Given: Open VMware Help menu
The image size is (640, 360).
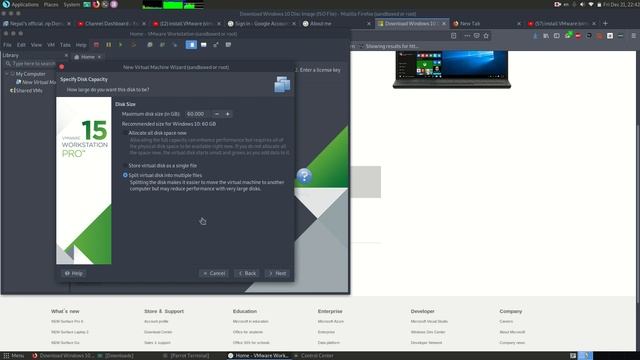Looking at the screenshot, I should (x=81, y=45).
